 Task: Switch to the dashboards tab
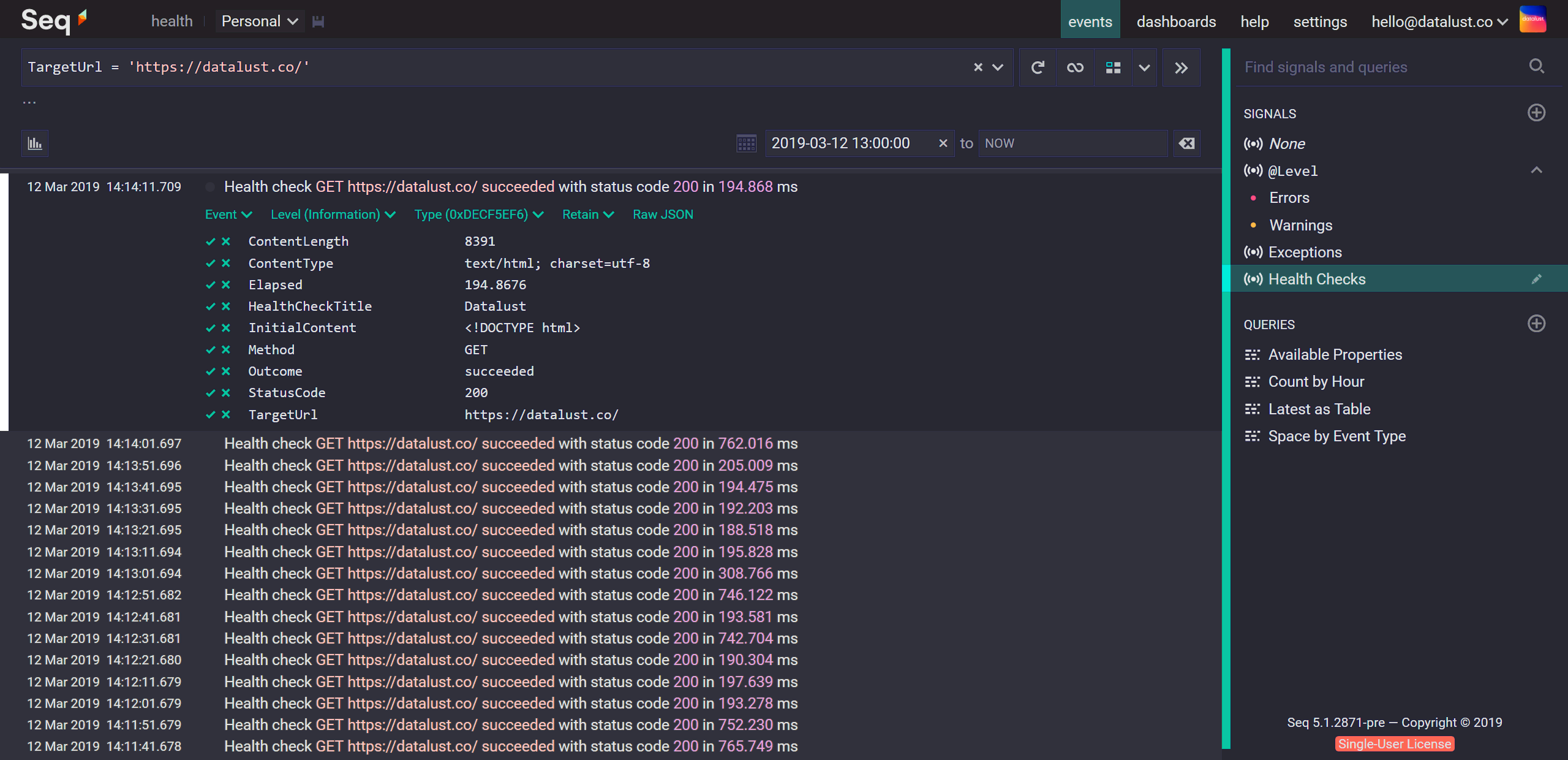coord(1176,21)
